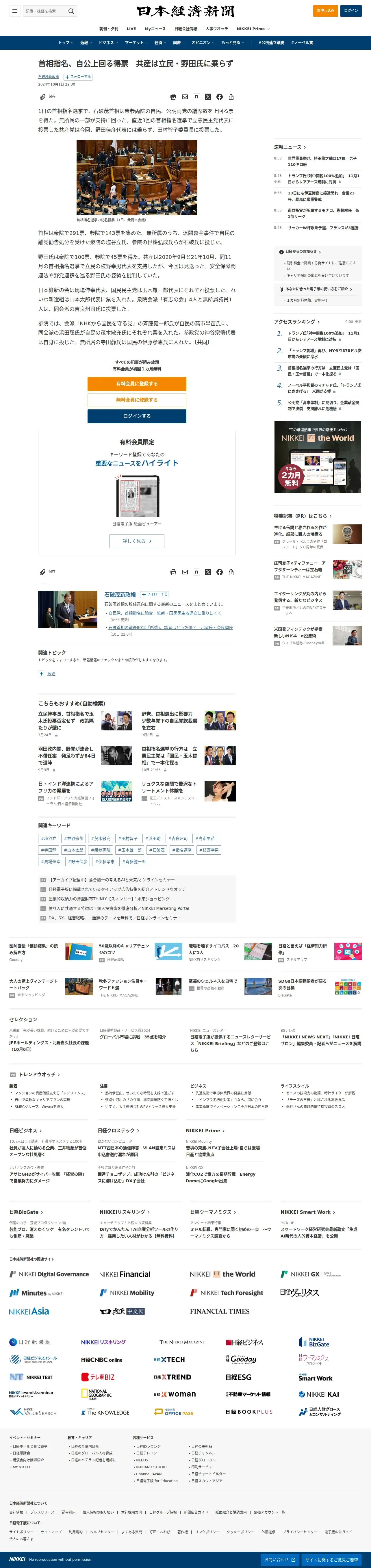
Task: Print article using bottom printer icon
Action: point(173,572)
